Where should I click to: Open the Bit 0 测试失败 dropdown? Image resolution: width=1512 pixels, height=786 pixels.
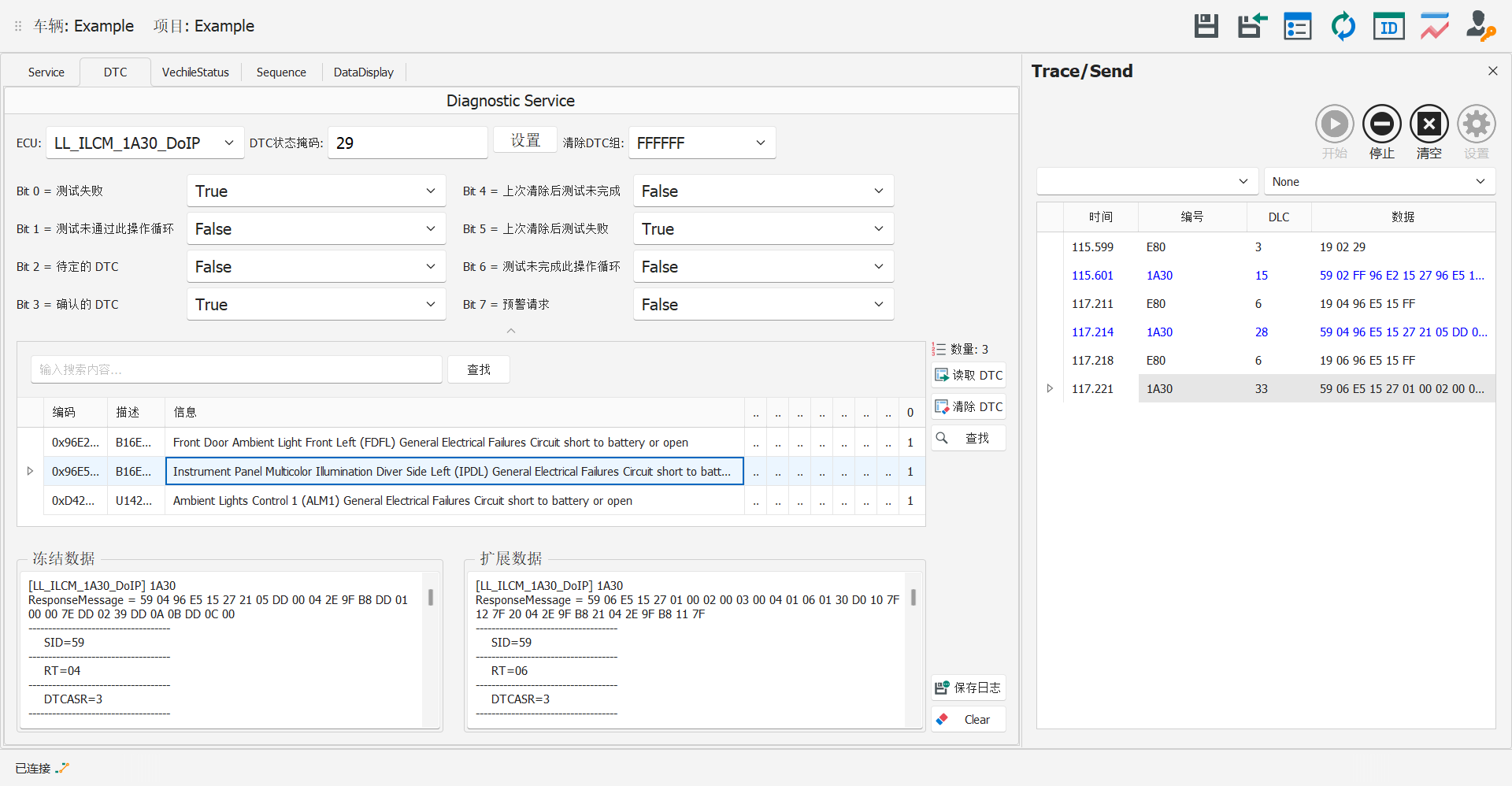point(316,191)
